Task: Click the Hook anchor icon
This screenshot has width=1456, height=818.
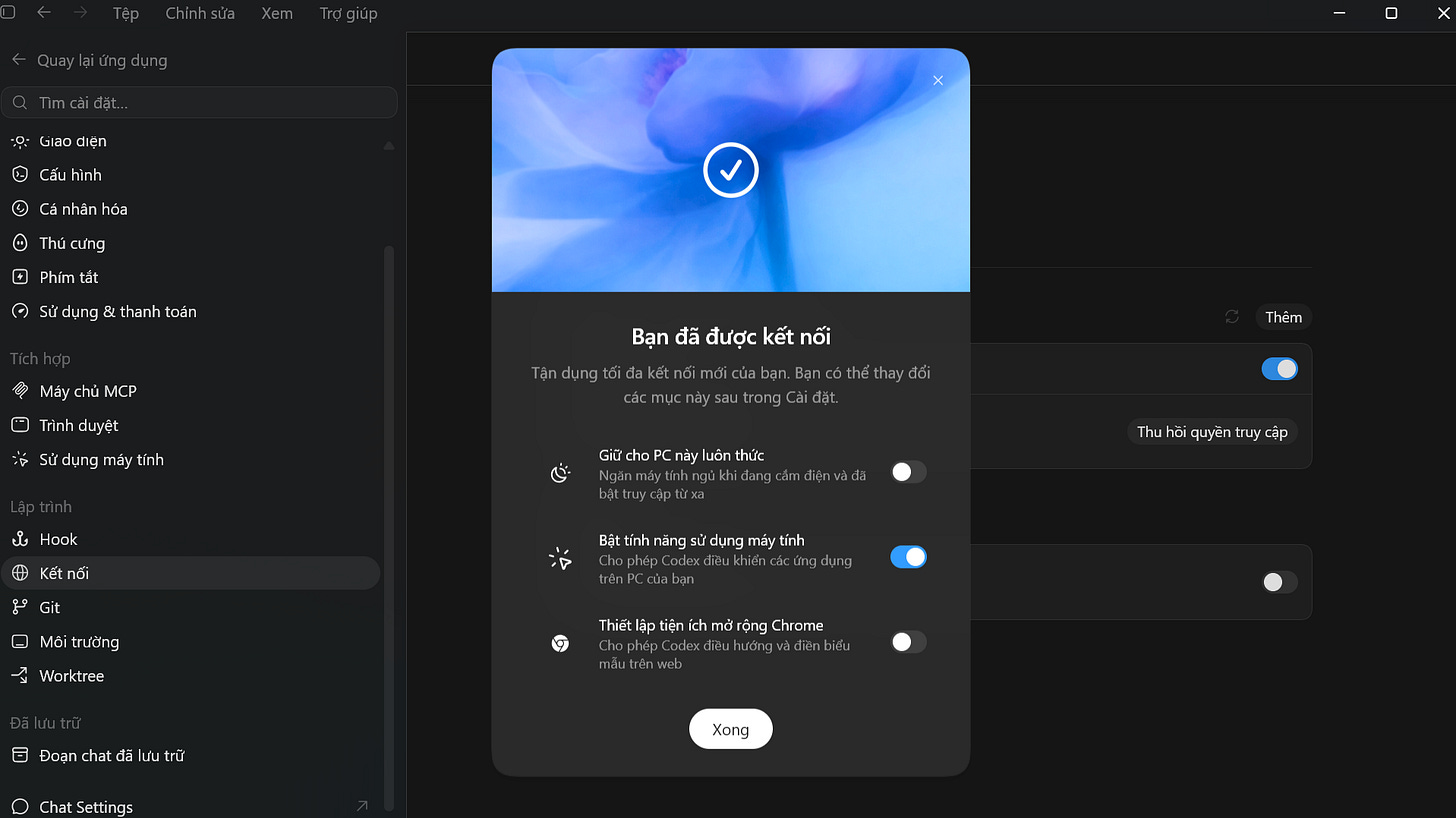Action: point(20,539)
